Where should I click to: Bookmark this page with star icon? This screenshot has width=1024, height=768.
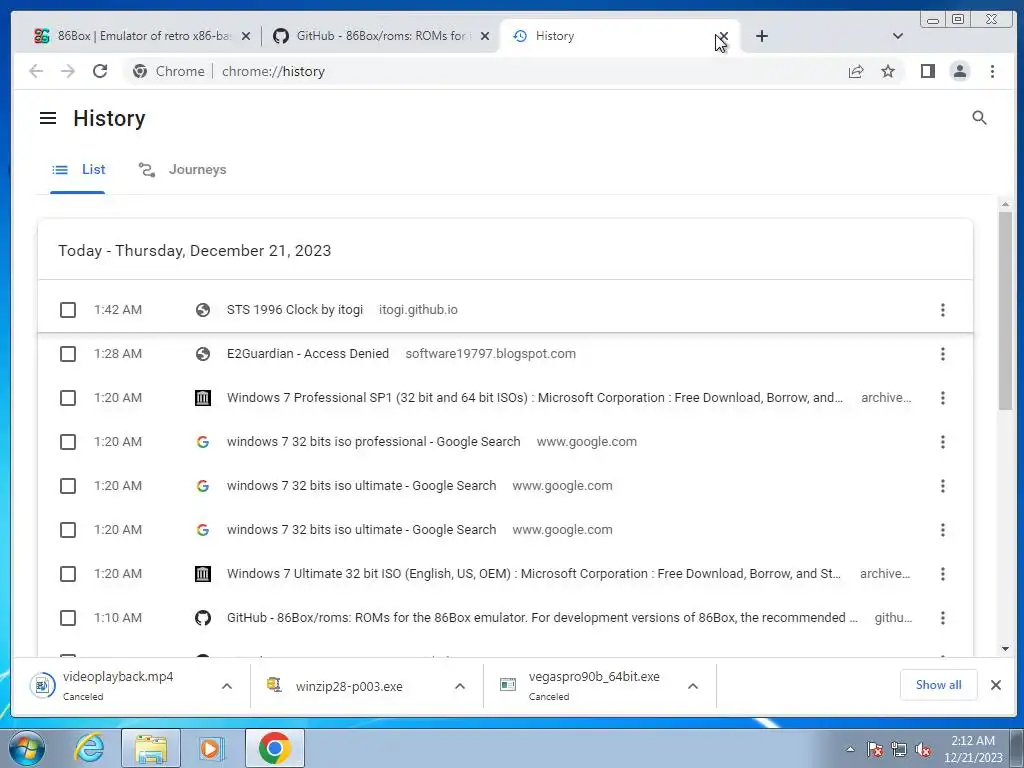tap(888, 71)
